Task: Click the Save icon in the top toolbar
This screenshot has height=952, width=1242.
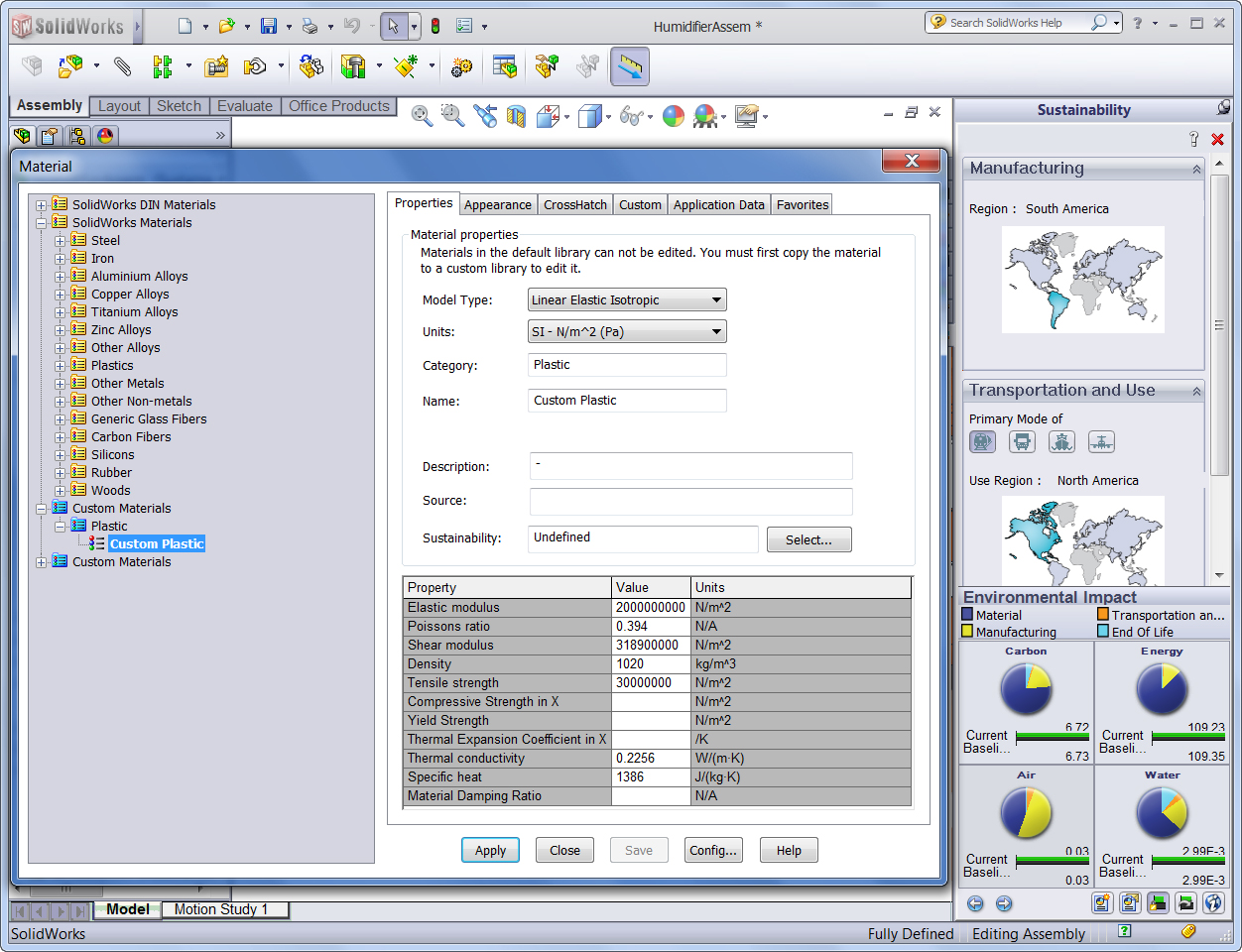Action: click(x=269, y=26)
